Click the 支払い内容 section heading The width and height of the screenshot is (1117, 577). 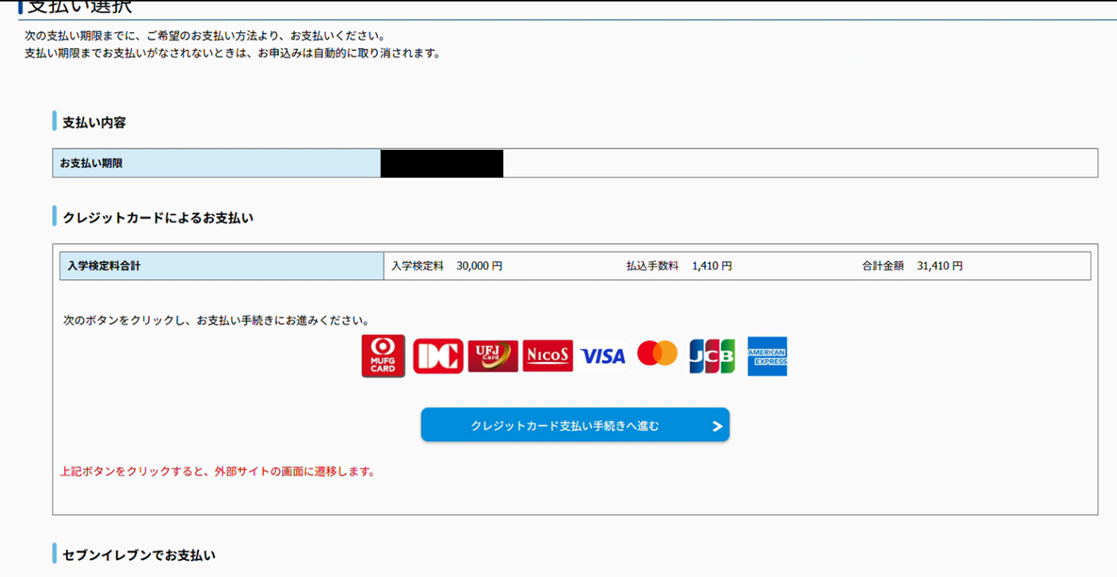[94, 122]
